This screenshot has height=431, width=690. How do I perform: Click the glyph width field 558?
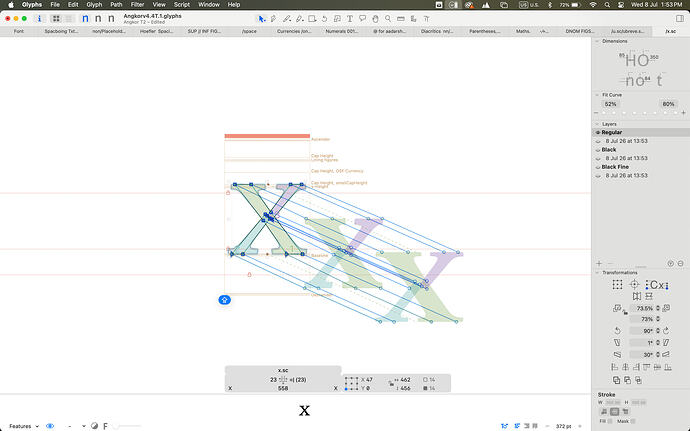[x=283, y=388]
